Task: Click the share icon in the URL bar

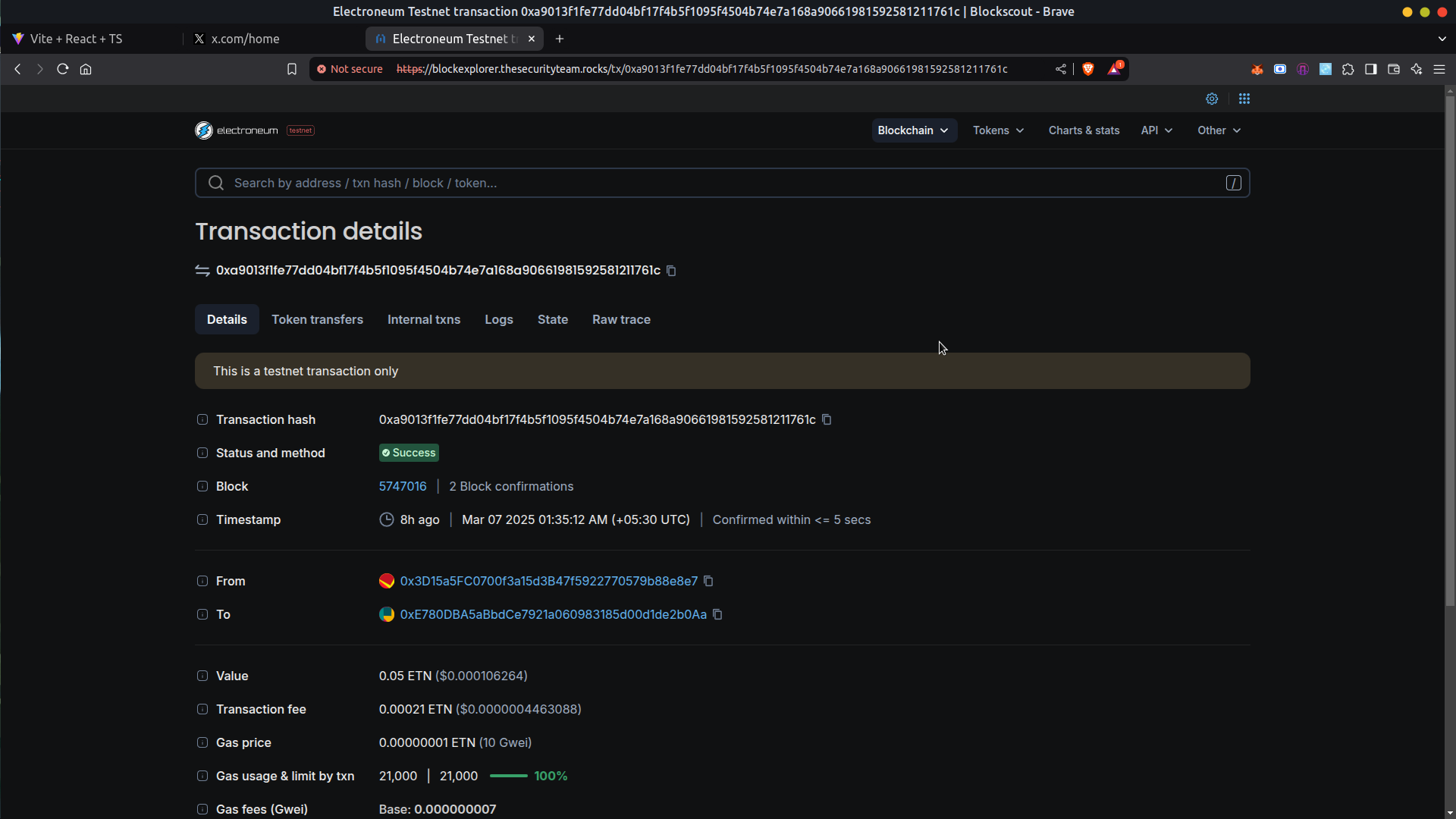Action: pos(1061,69)
